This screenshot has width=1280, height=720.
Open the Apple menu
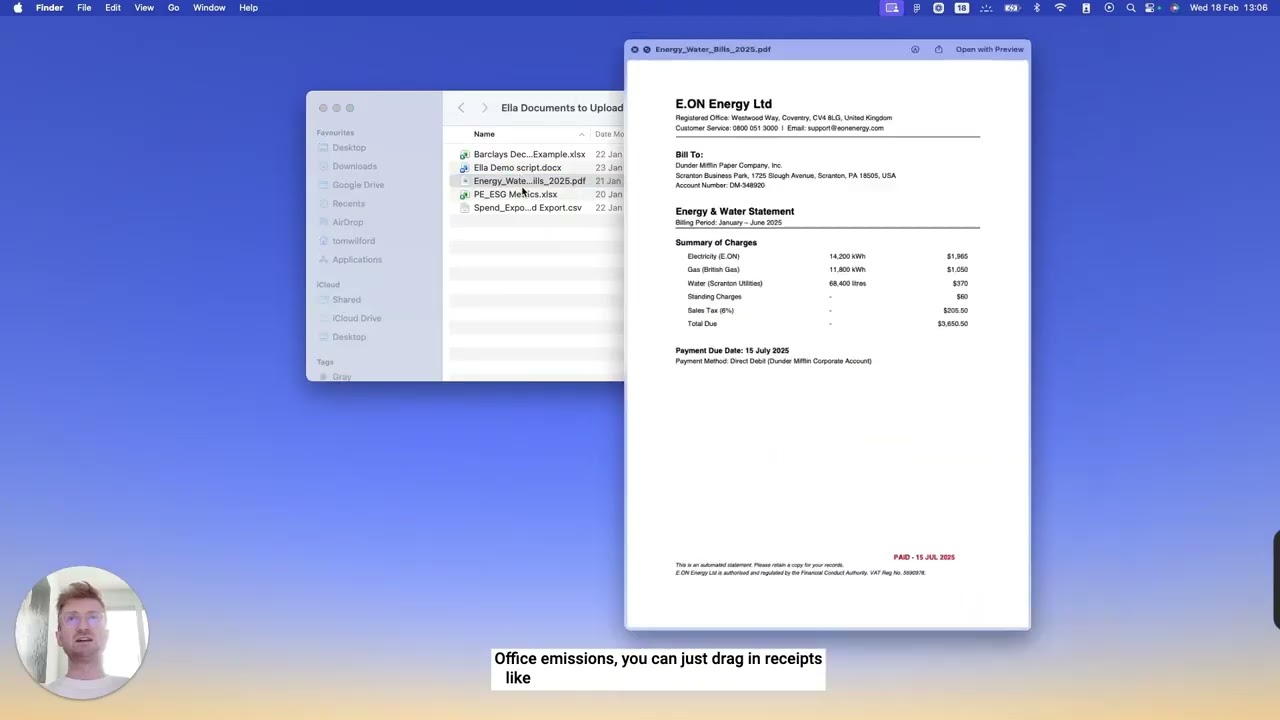coord(17,8)
